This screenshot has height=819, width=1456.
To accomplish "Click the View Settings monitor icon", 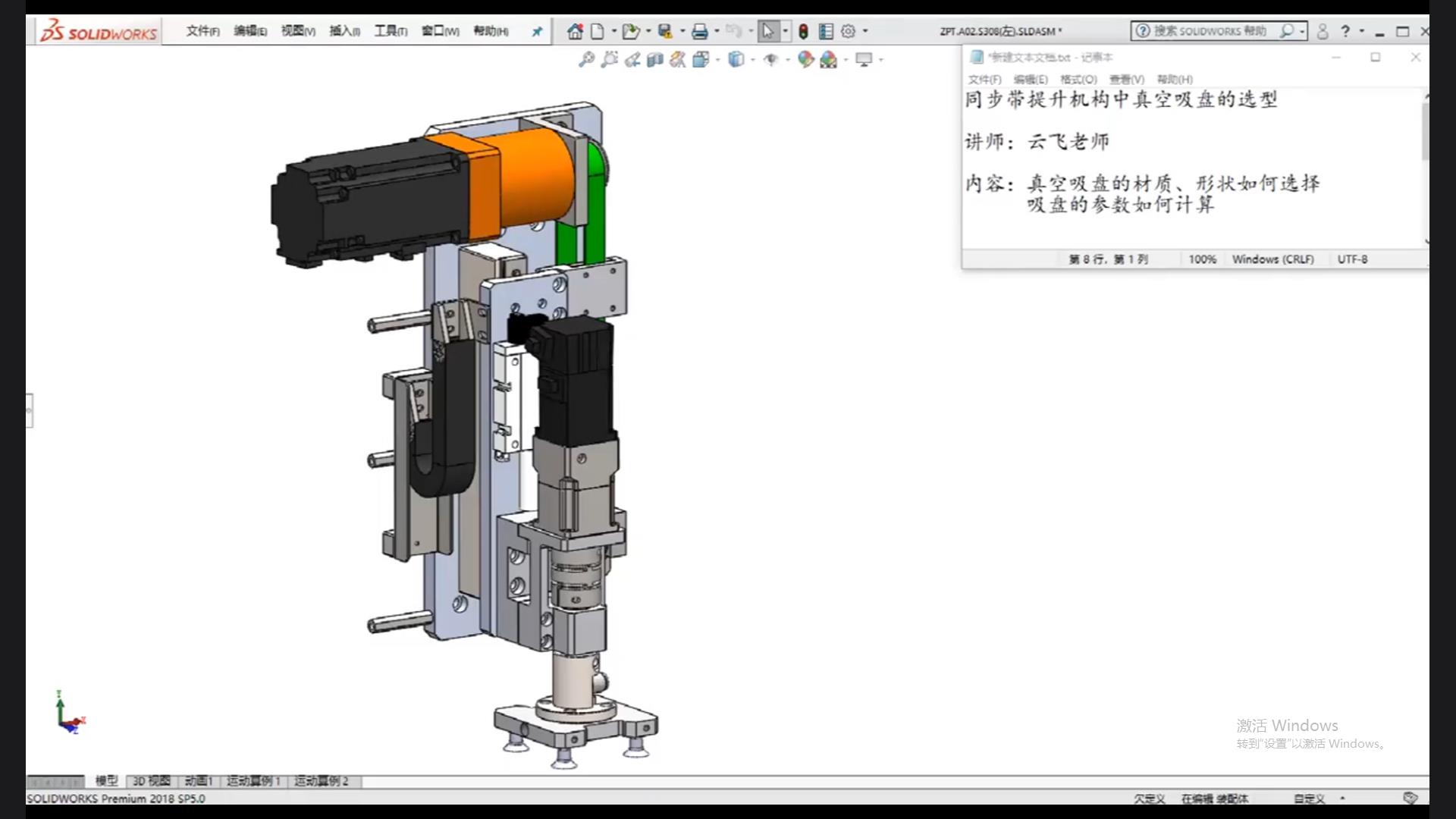I will tap(863, 59).
